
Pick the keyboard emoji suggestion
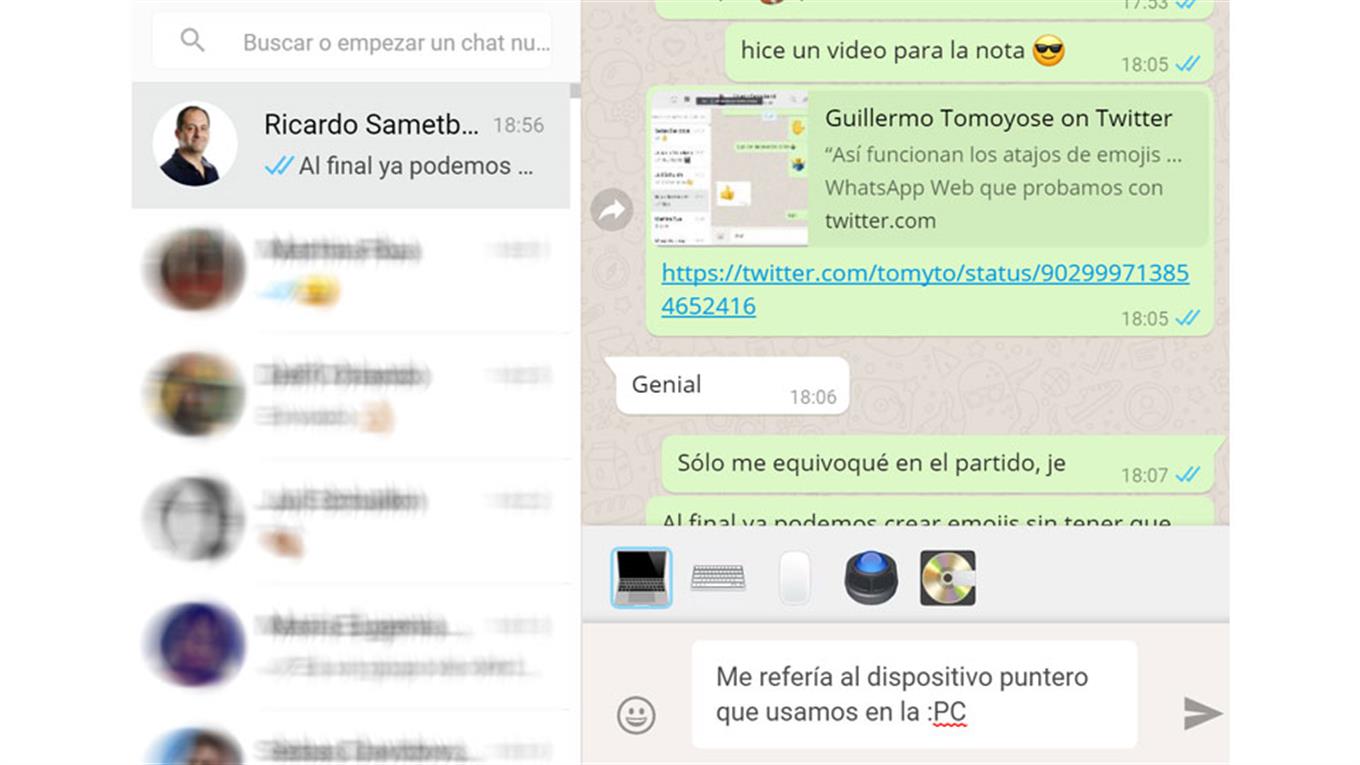point(718,578)
